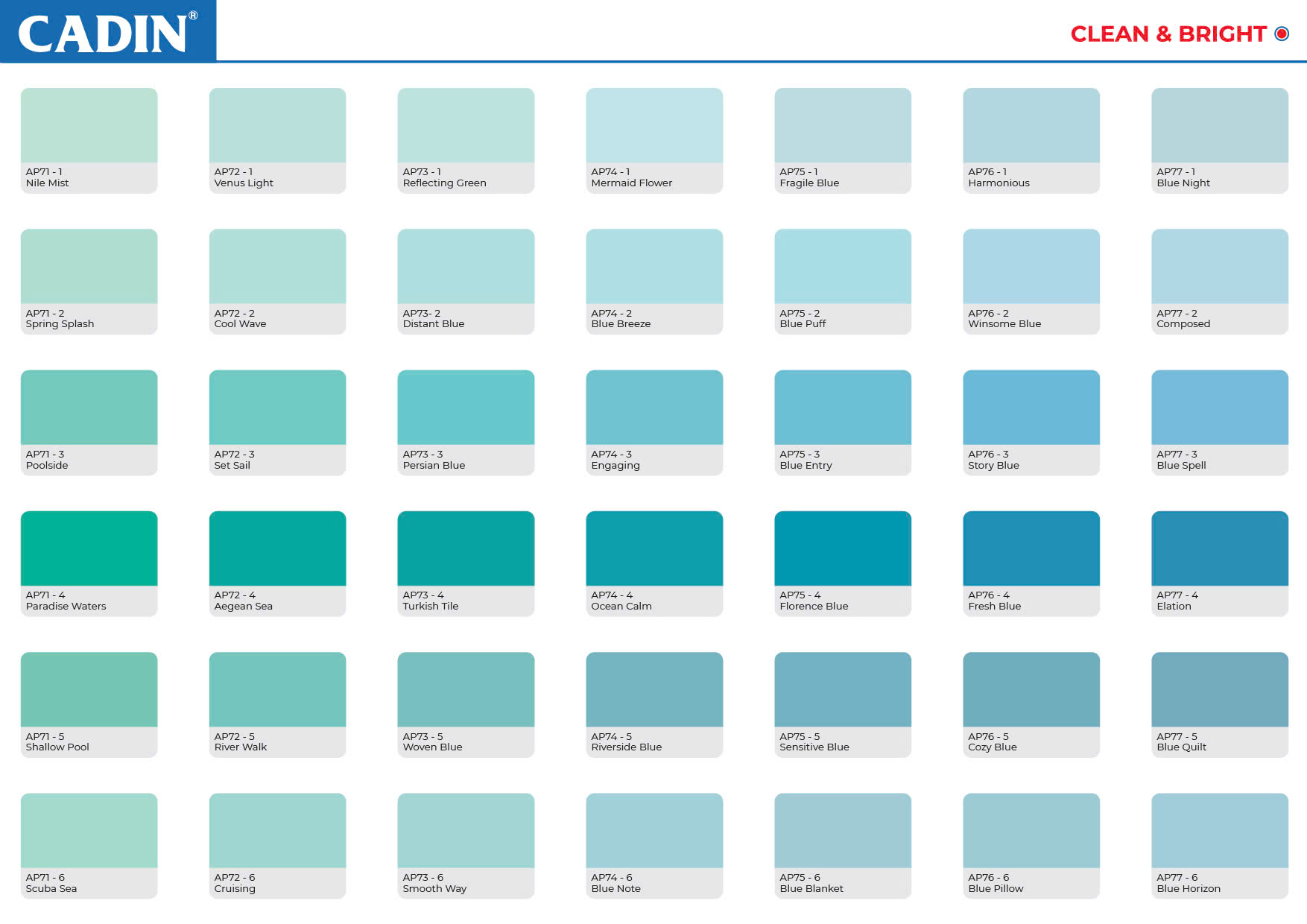Click the Harmonious AP76-1 label
The height and width of the screenshot is (924, 1307).
click(999, 183)
